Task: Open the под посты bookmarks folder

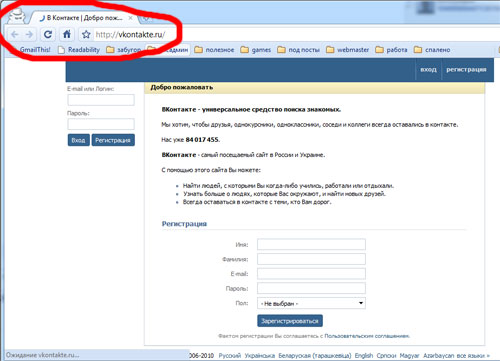Action: [x=298, y=50]
